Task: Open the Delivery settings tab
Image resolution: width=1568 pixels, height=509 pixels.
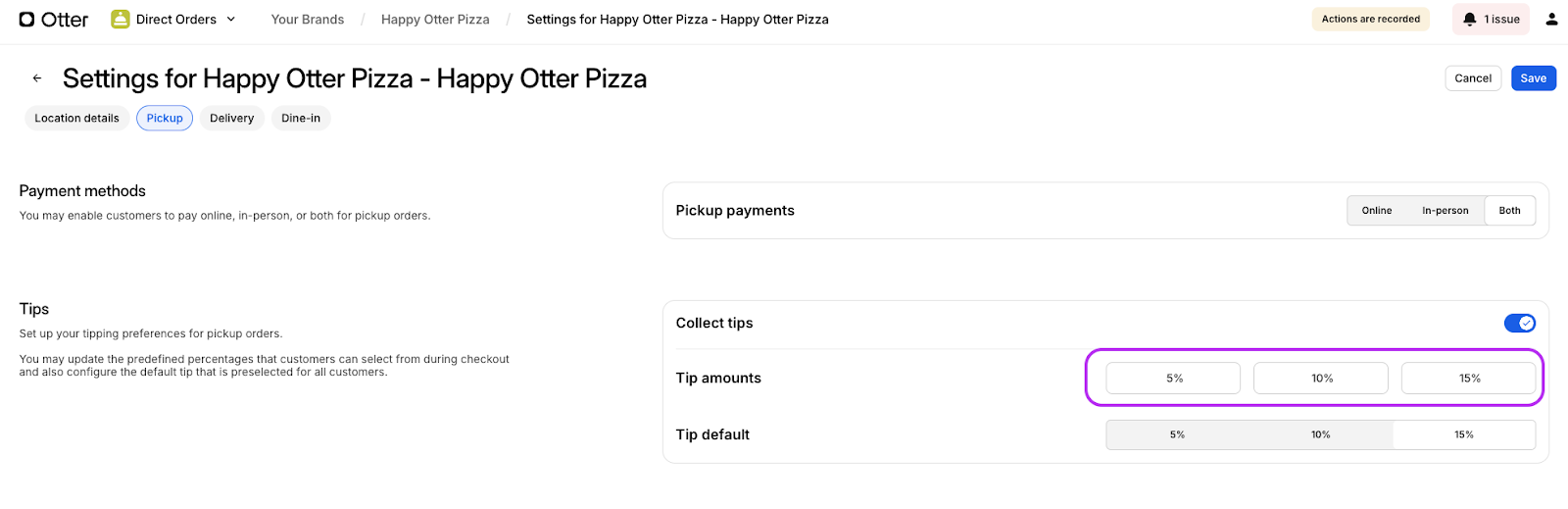Action: (x=231, y=119)
